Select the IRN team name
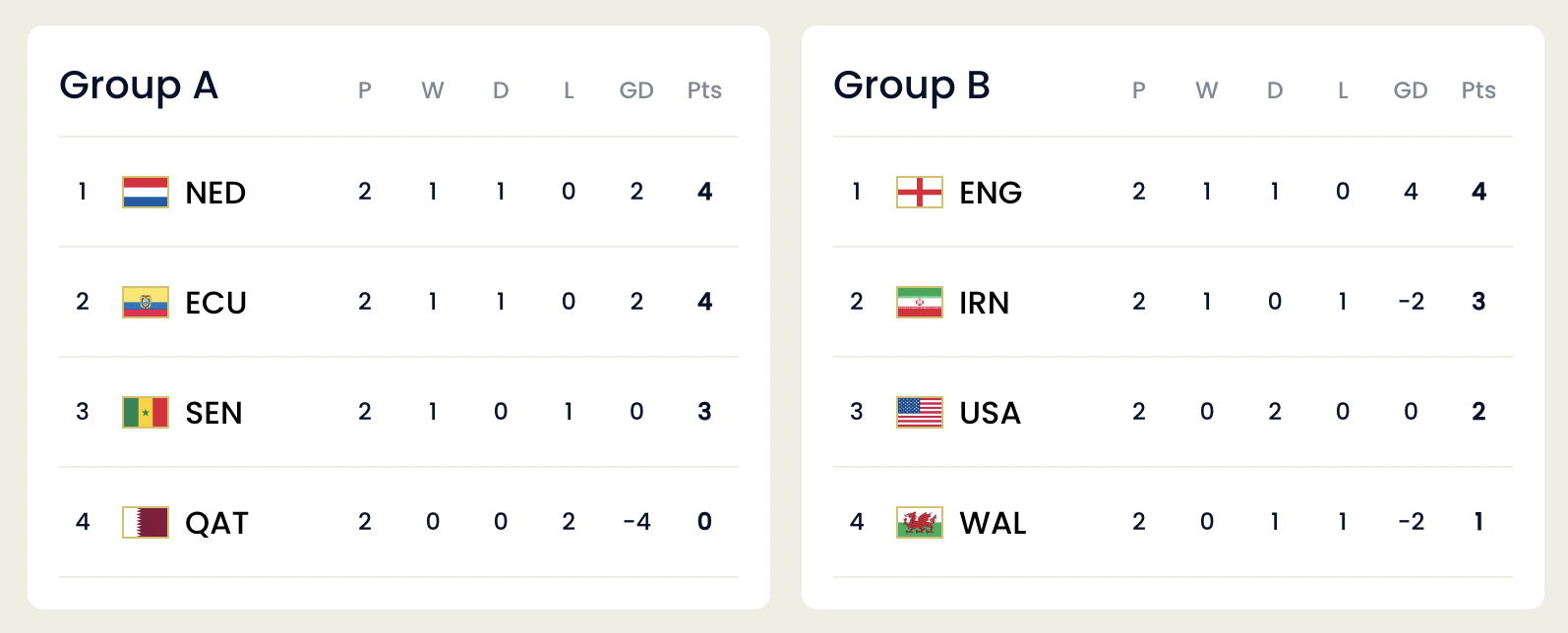The height and width of the screenshot is (633, 1568). click(x=985, y=303)
